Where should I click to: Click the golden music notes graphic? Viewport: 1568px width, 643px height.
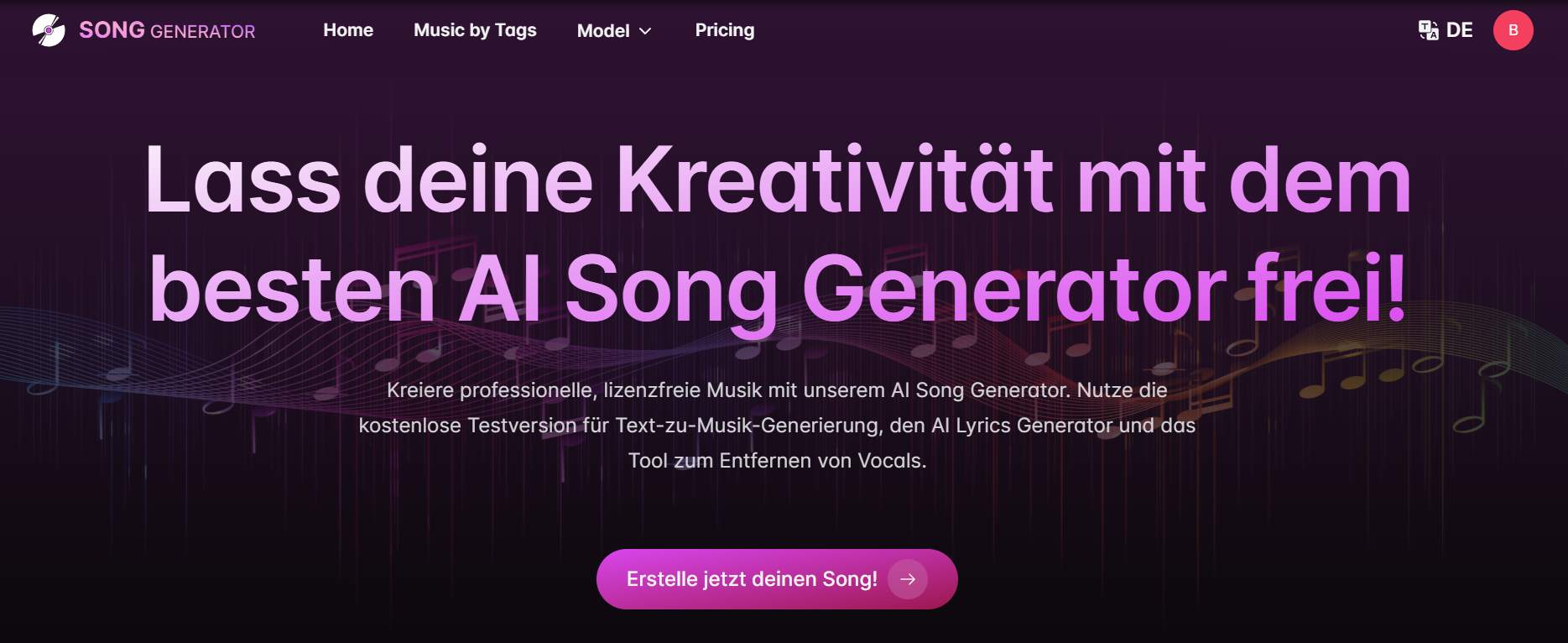tap(1376, 369)
